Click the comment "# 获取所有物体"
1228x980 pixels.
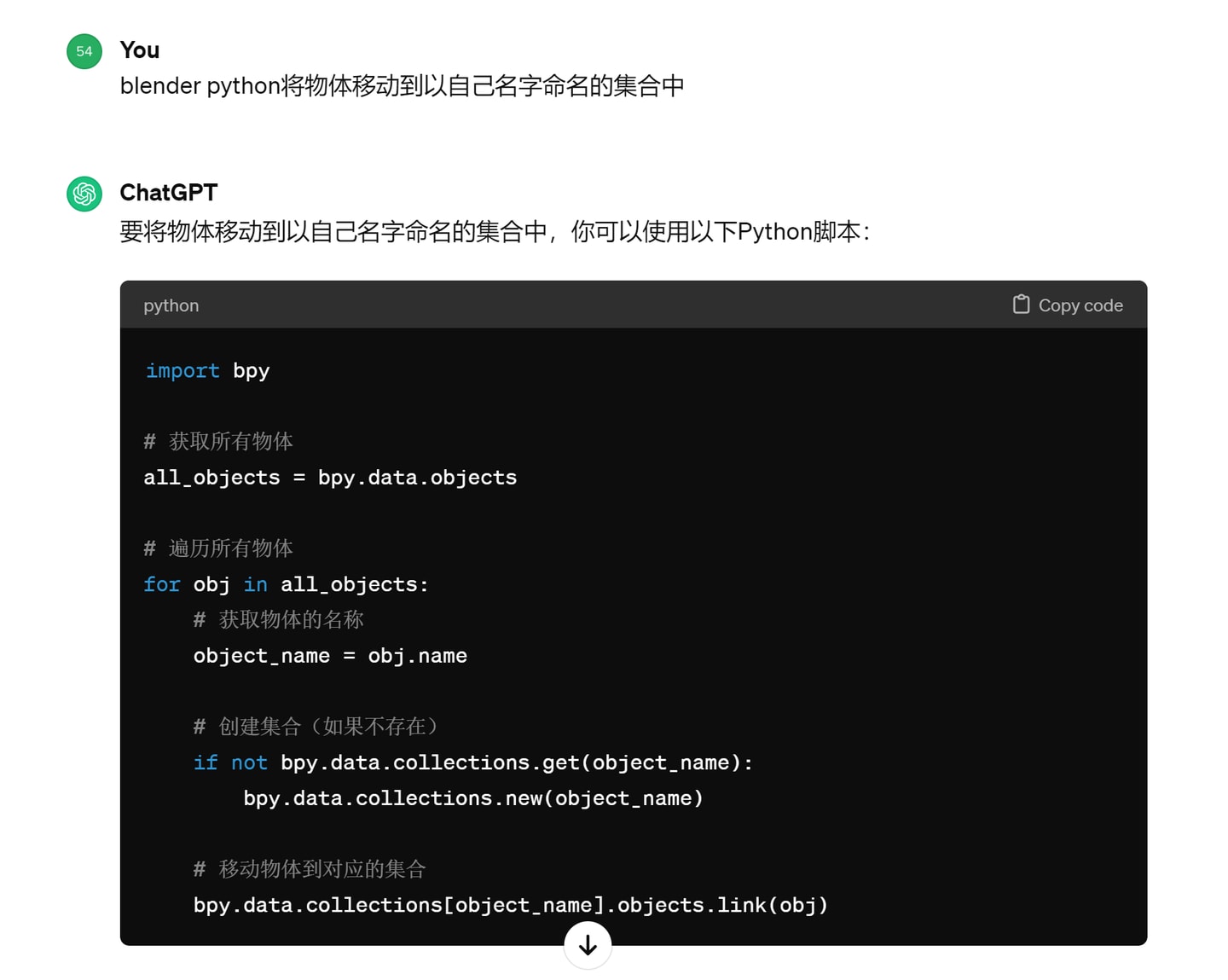pos(218,441)
